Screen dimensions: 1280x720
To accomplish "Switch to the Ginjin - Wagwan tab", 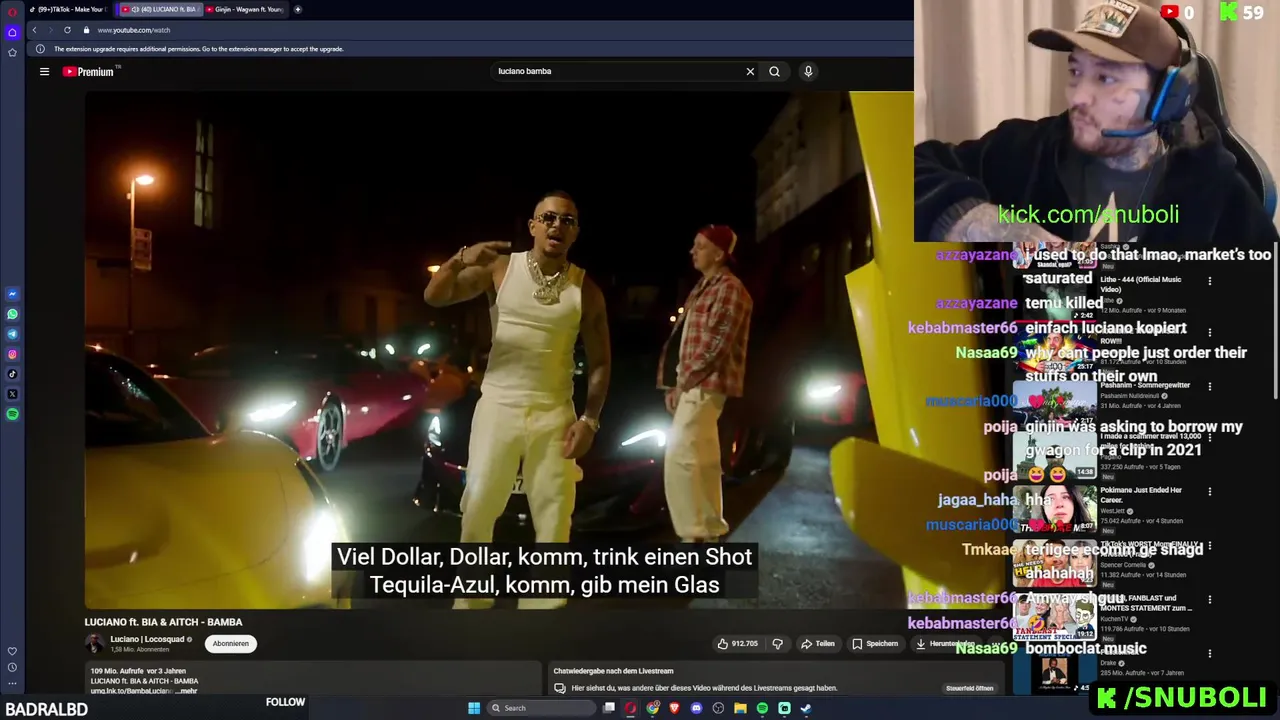I will (245, 9).
